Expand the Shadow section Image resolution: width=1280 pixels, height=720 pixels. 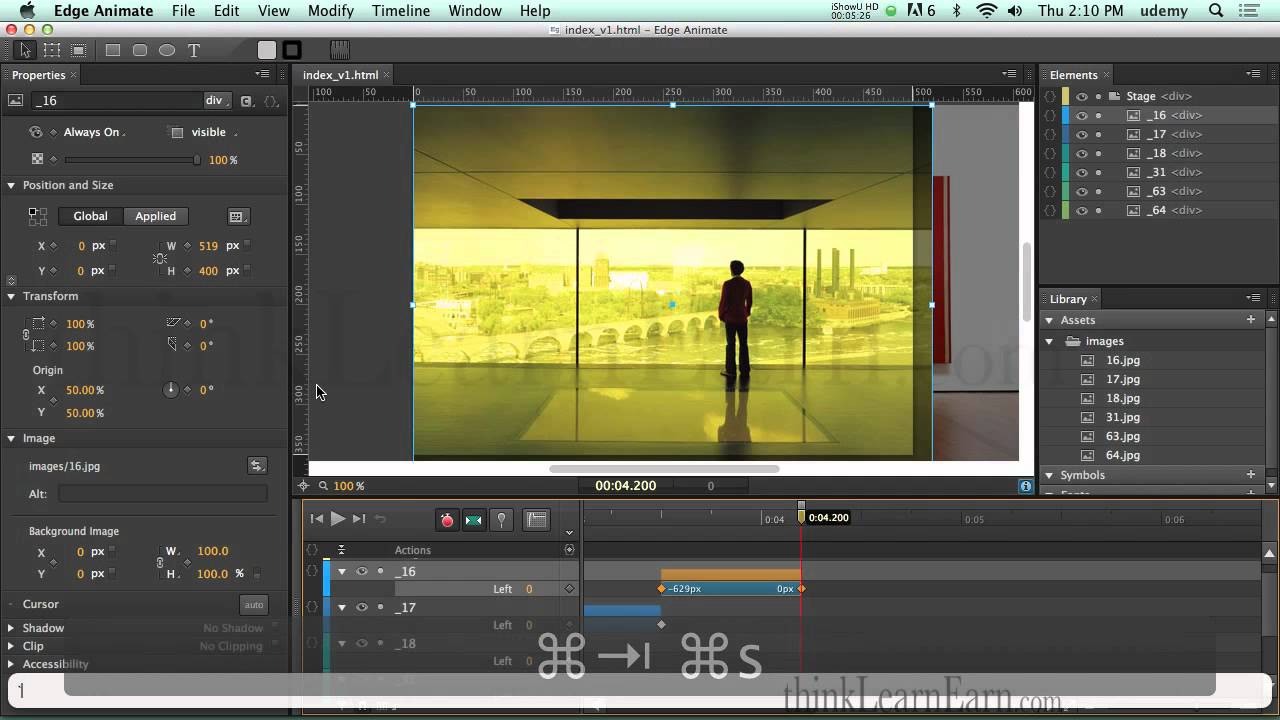click(11, 628)
